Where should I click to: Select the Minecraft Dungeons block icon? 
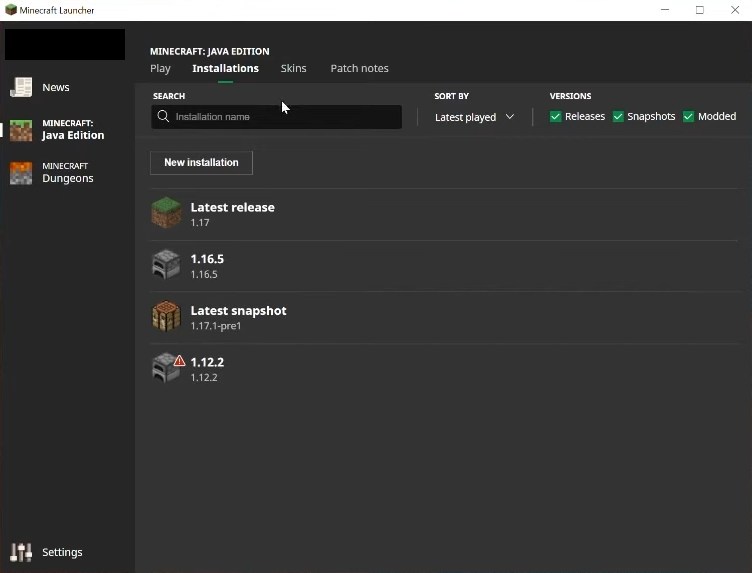21,173
